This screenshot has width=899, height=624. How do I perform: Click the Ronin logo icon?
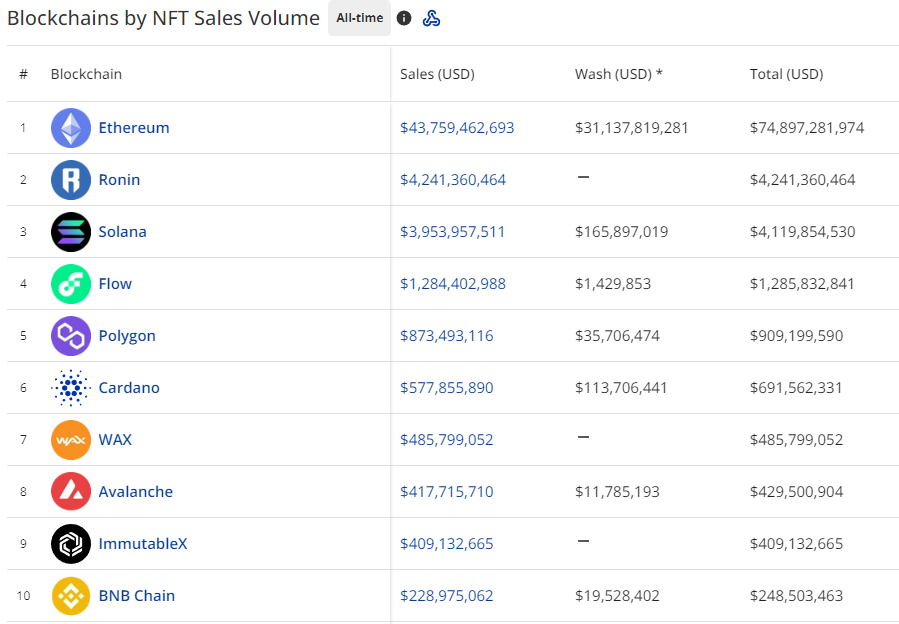click(x=71, y=180)
